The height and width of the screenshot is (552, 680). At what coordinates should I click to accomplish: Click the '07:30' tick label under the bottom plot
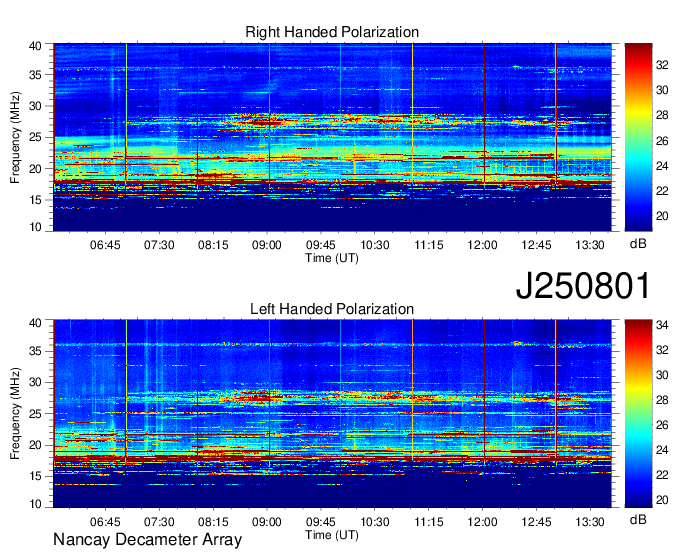tap(159, 522)
